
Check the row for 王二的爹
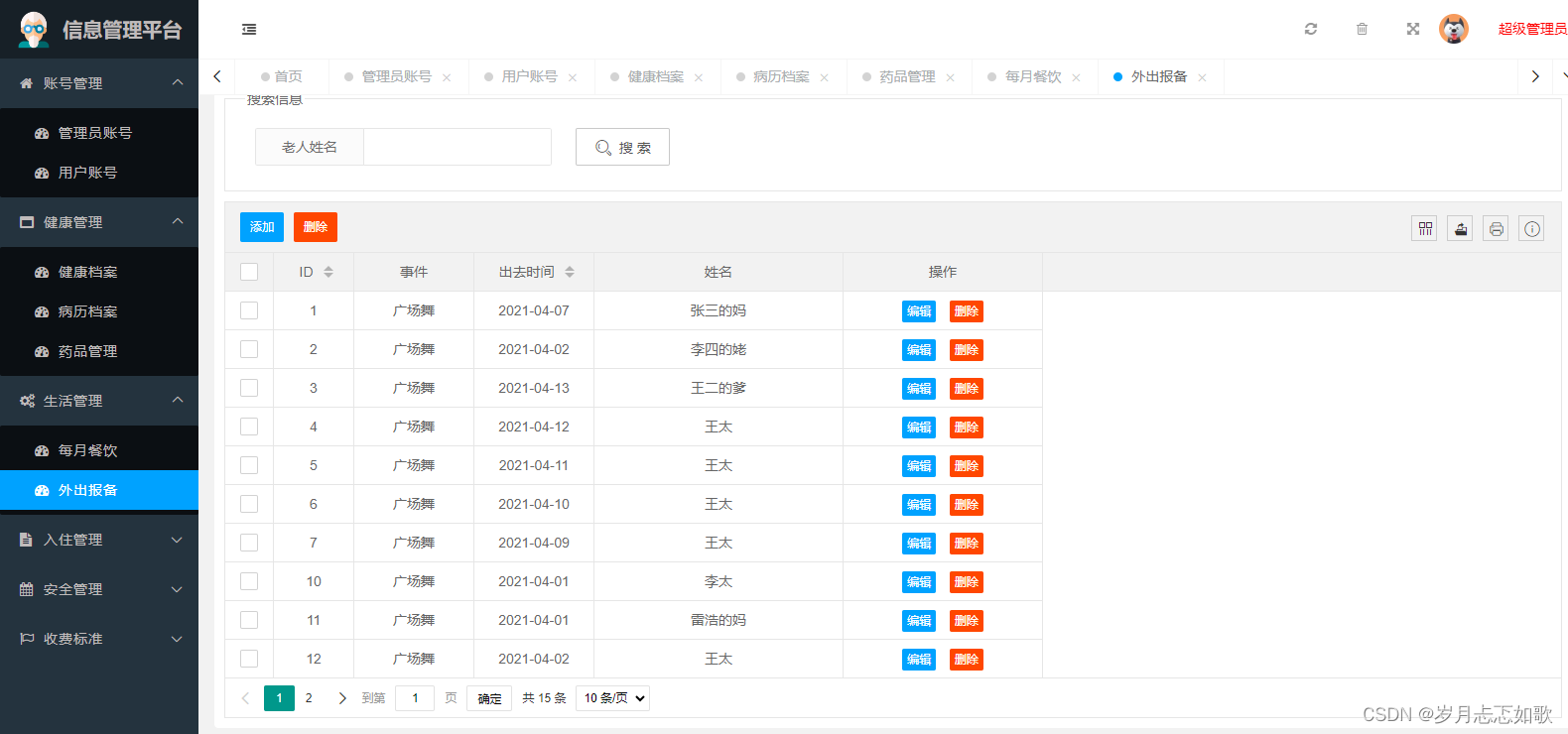coord(249,388)
